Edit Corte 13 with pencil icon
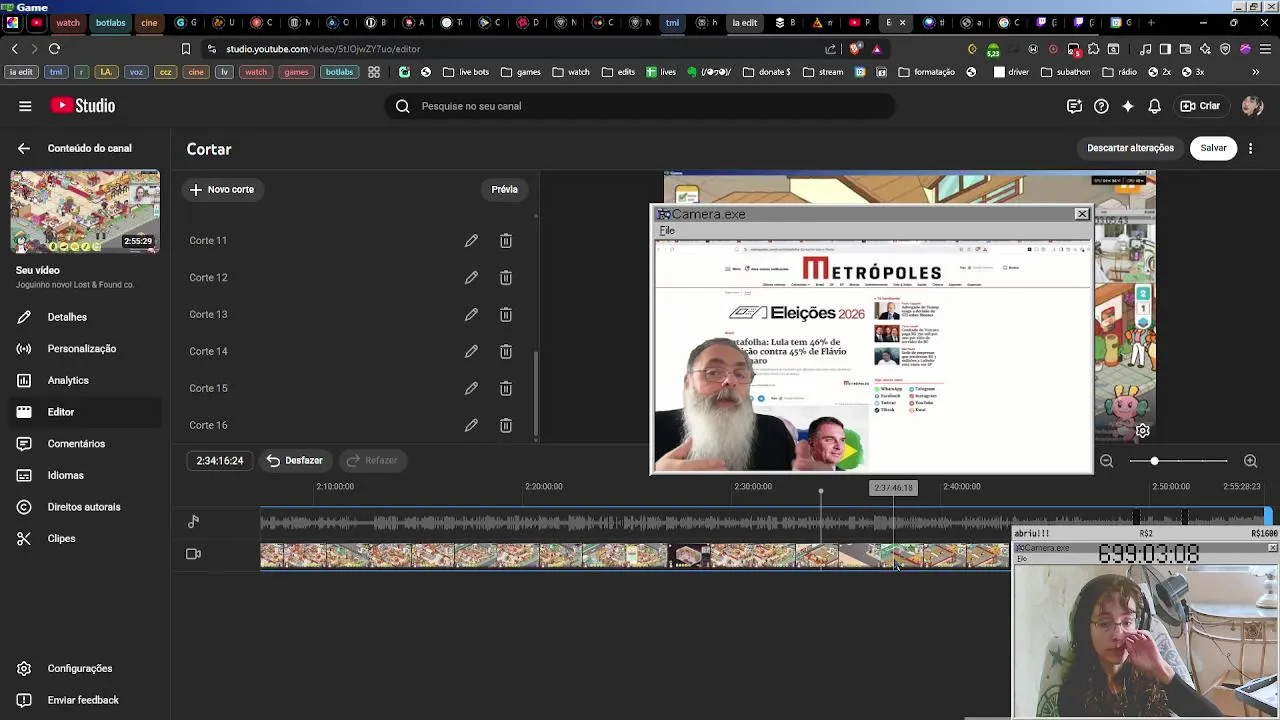Viewport: 1280px width, 720px height. [471, 315]
